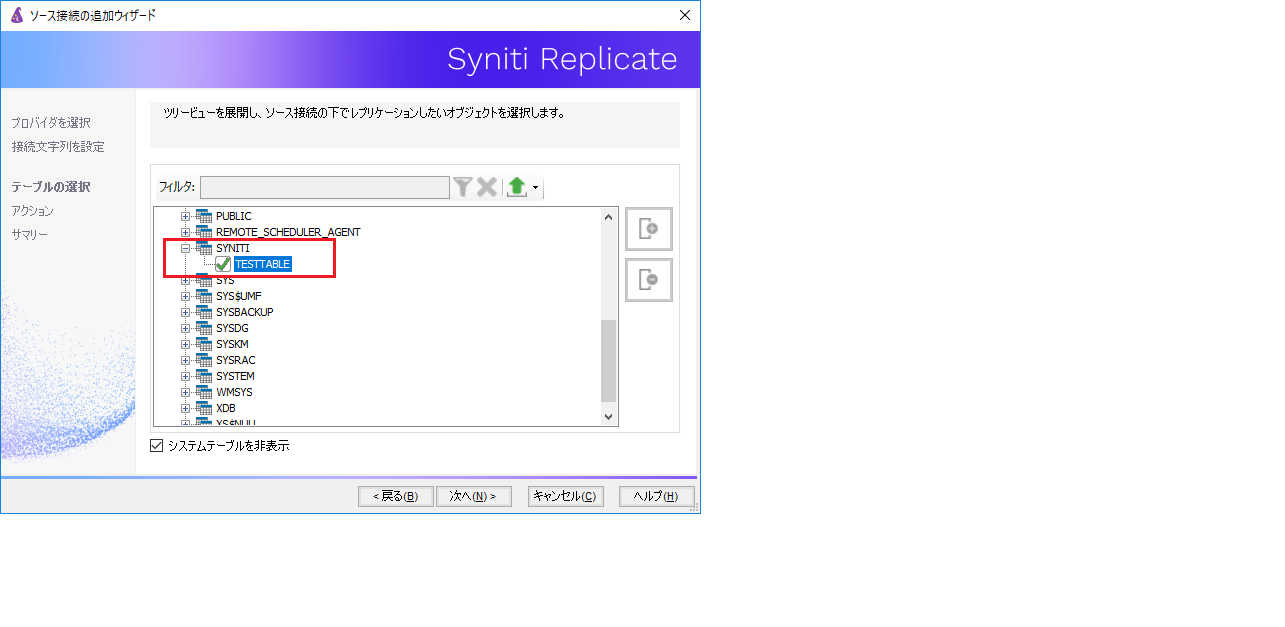Toggle the システムテーブルを非表示 checkbox
Image resolution: width=1285 pixels, height=627 pixels.
click(x=156, y=446)
